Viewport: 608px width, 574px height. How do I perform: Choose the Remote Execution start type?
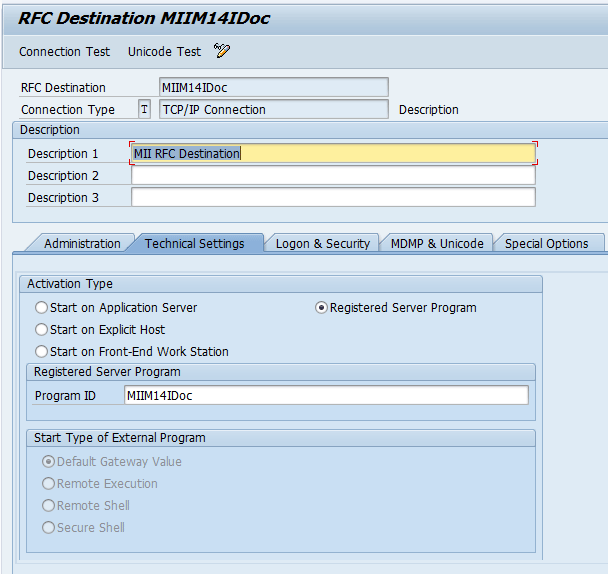[48, 484]
